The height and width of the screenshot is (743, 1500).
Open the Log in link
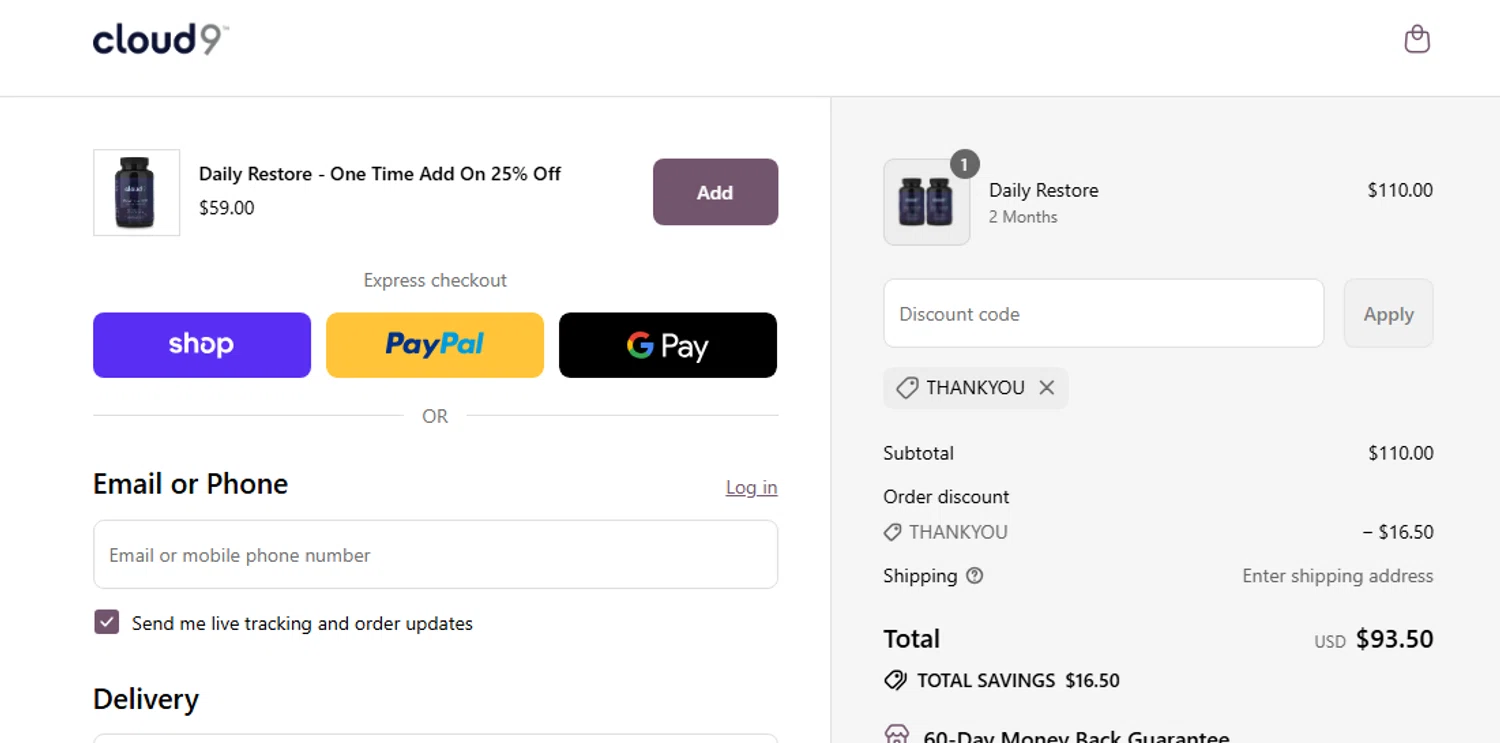click(751, 487)
